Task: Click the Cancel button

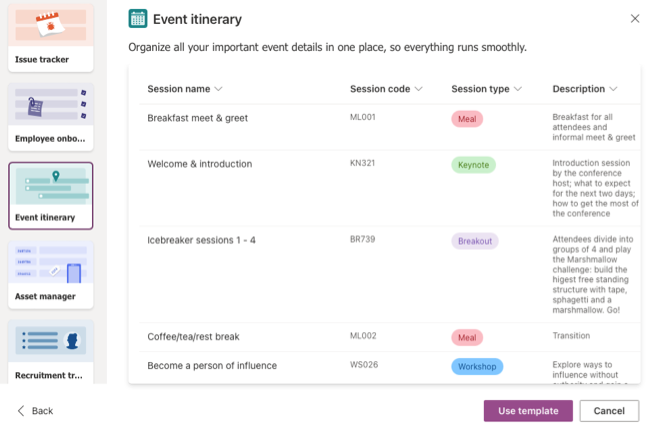Action: coord(609,411)
